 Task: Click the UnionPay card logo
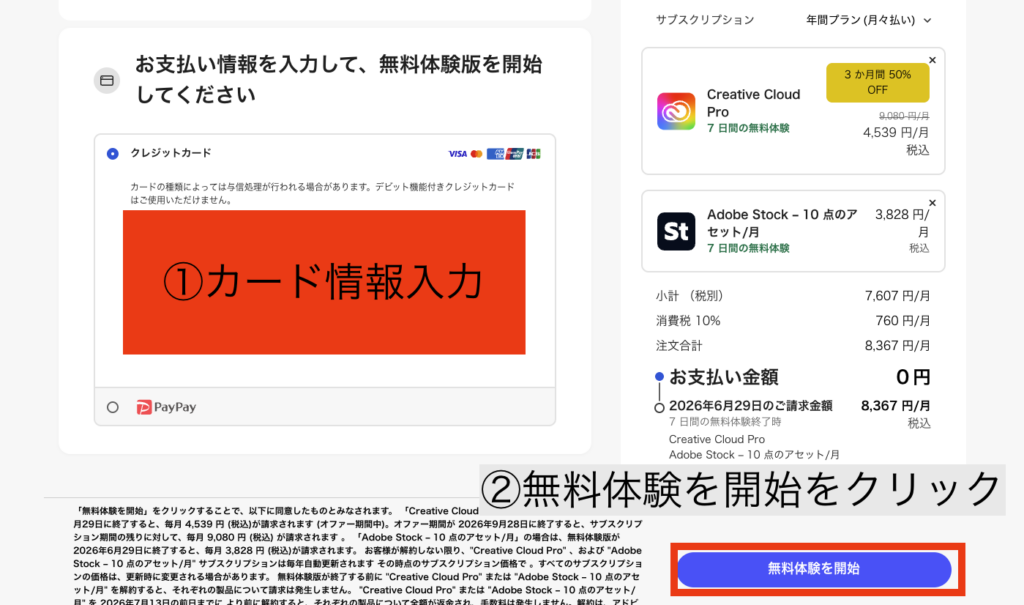(x=515, y=154)
